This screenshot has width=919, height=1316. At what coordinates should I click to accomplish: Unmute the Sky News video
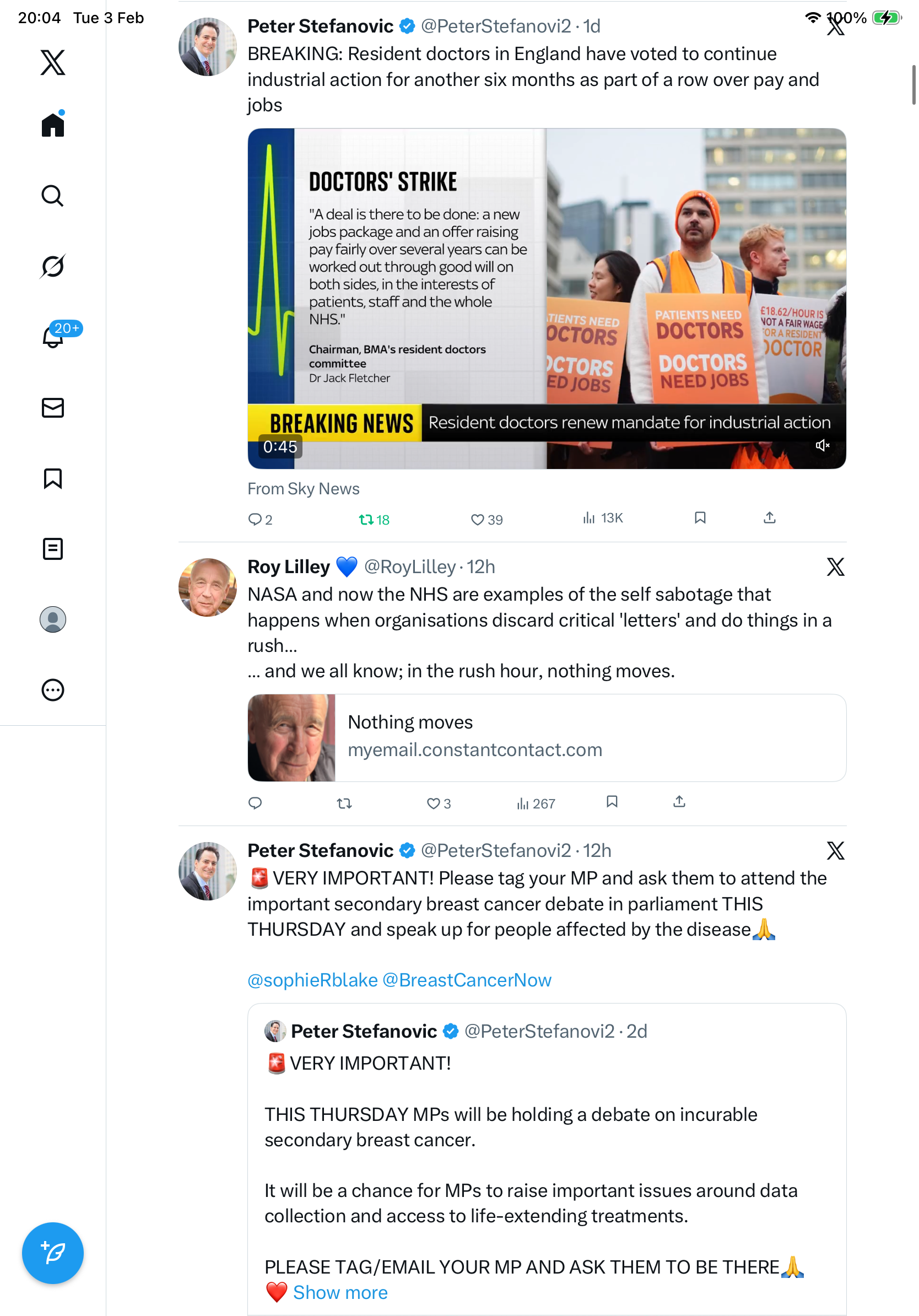[x=823, y=445]
